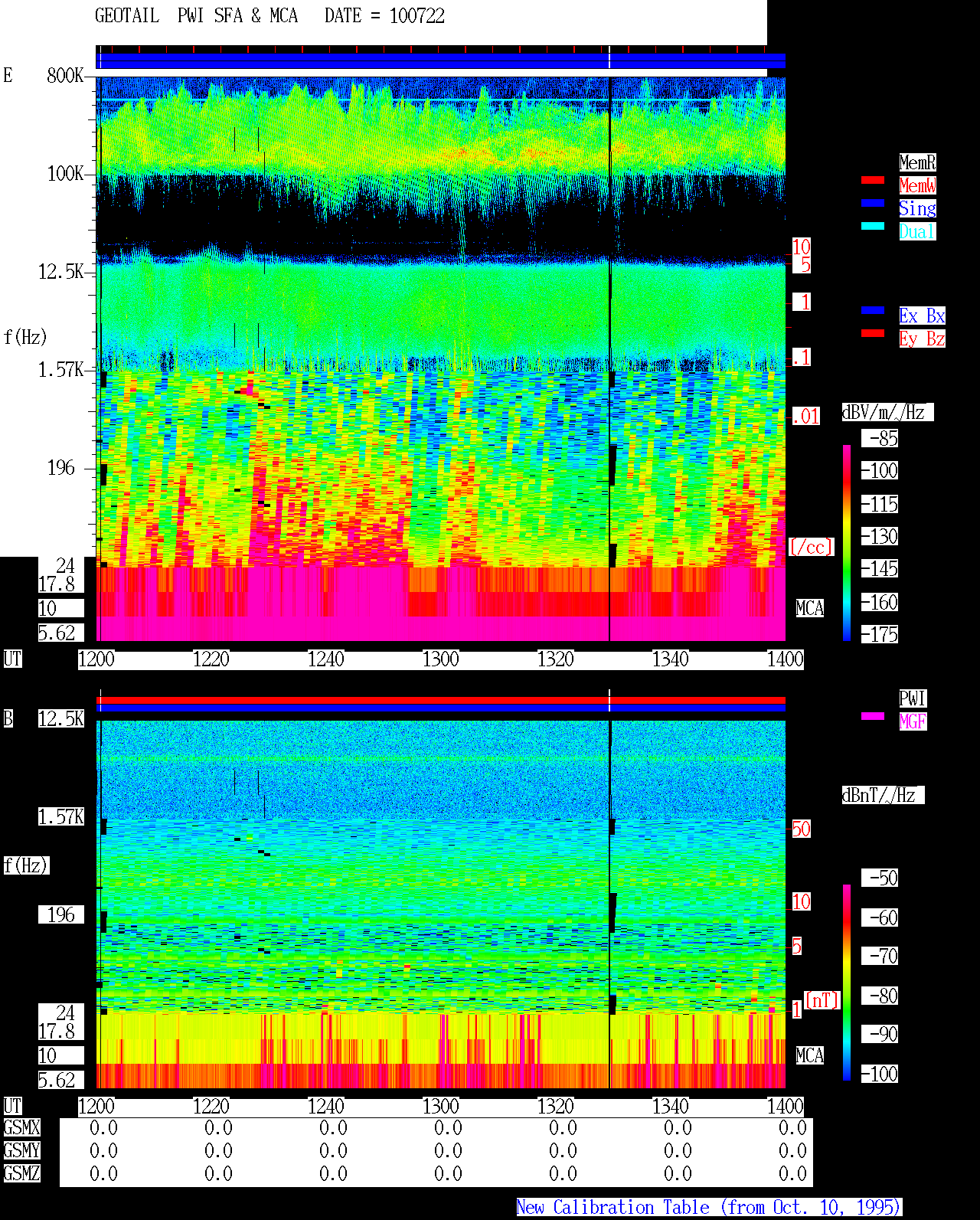Click the red '.01' density scale value
The width and height of the screenshot is (980, 1220).
[806, 417]
